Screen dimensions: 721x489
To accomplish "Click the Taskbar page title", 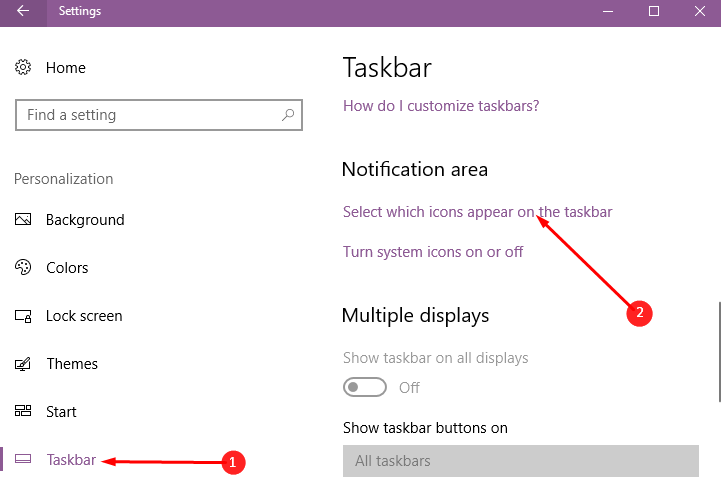I will pyautogui.click(x=387, y=68).
